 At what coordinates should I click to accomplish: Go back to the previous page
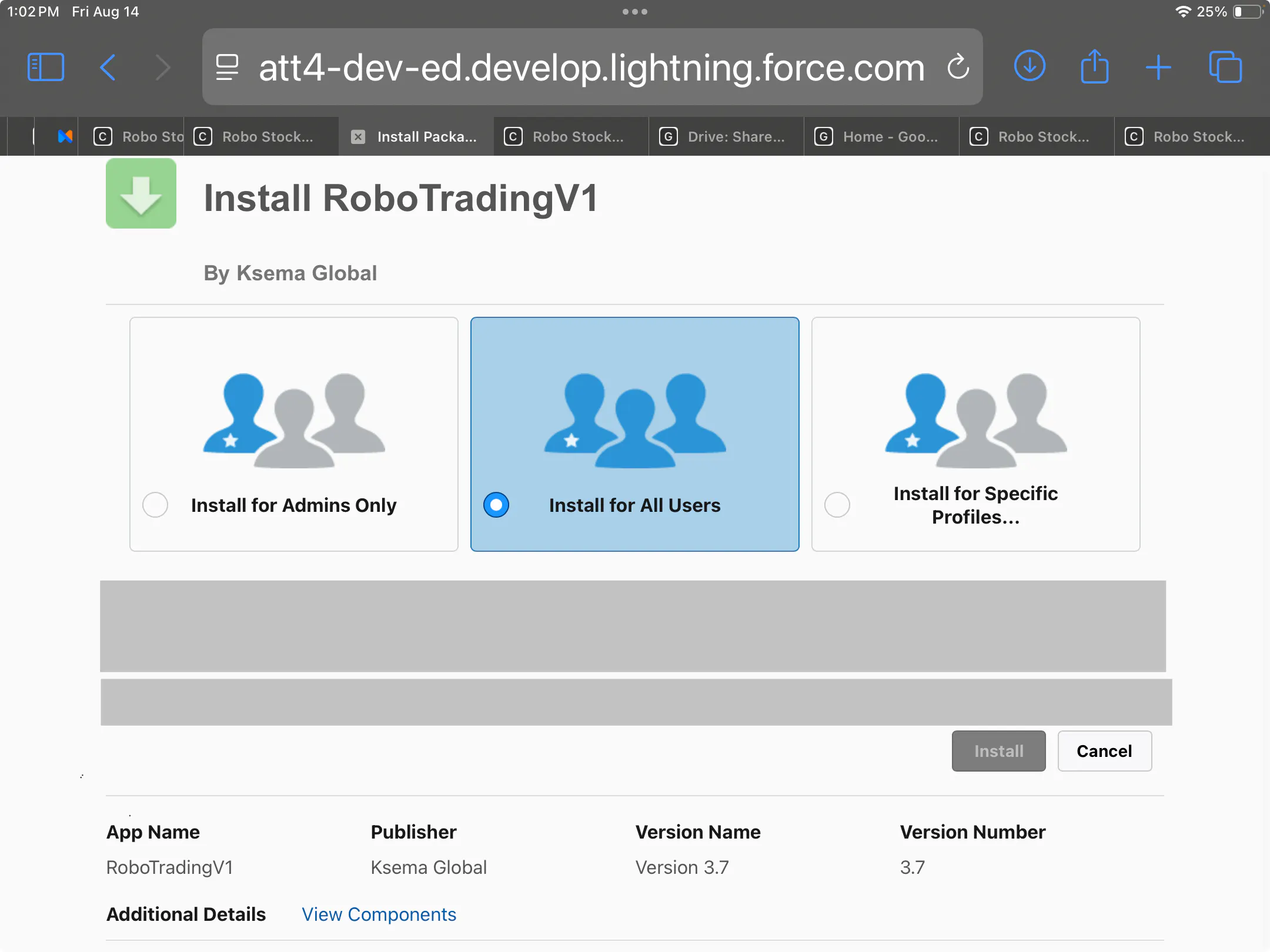click(108, 67)
